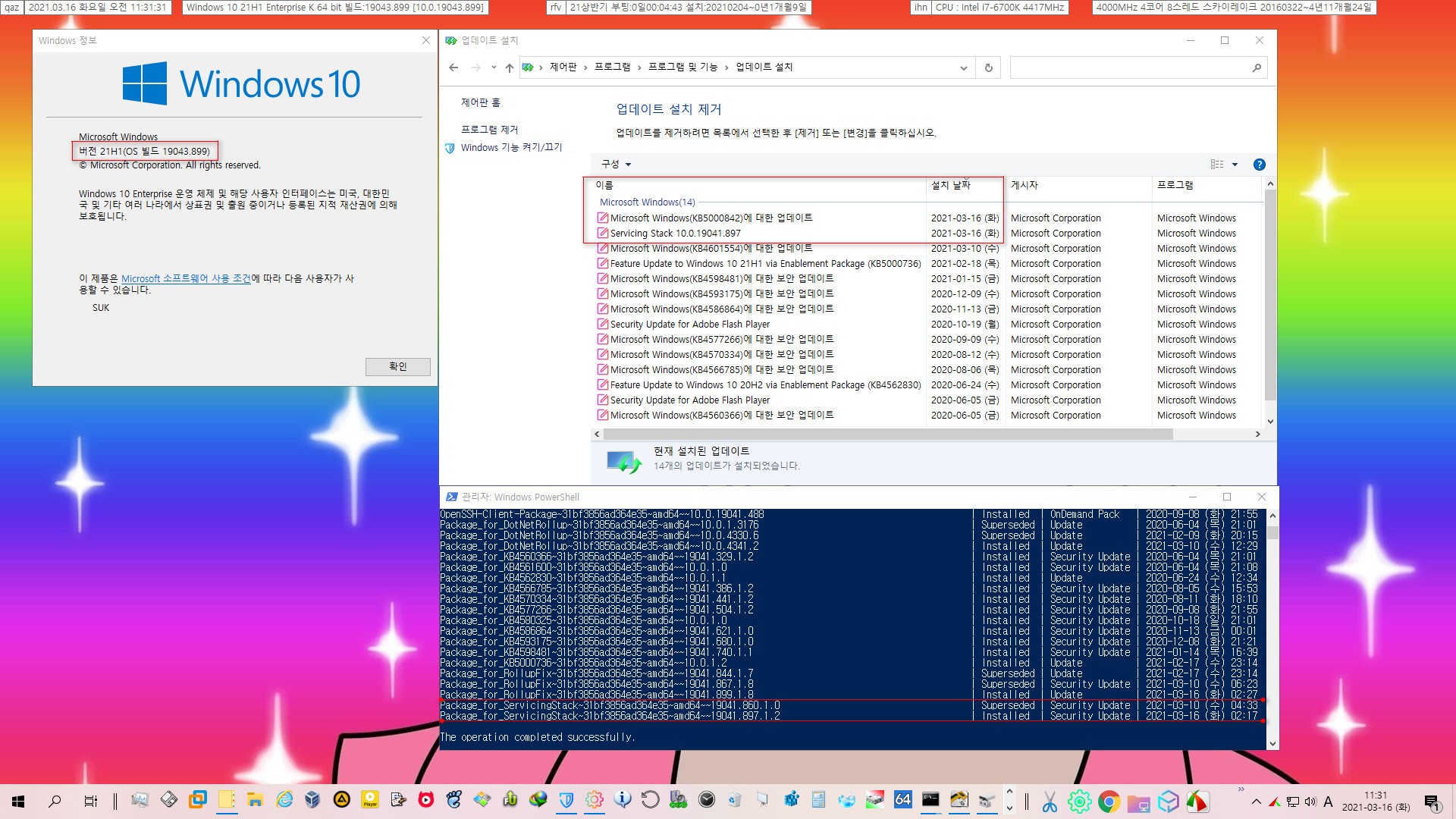Collapse the Microsoft Windows(14) group
1456x819 pixels.
pos(647,202)
